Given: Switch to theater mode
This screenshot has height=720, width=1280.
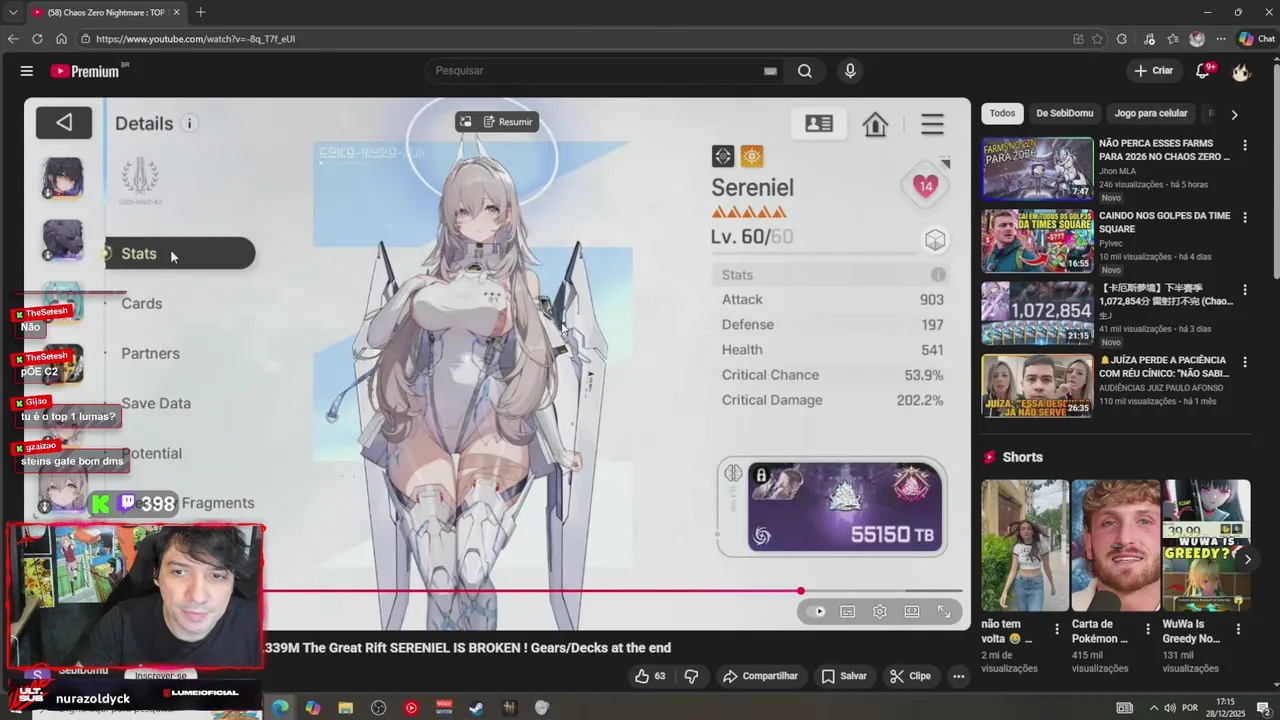Looking at the screenshot, I should (912, 612).
